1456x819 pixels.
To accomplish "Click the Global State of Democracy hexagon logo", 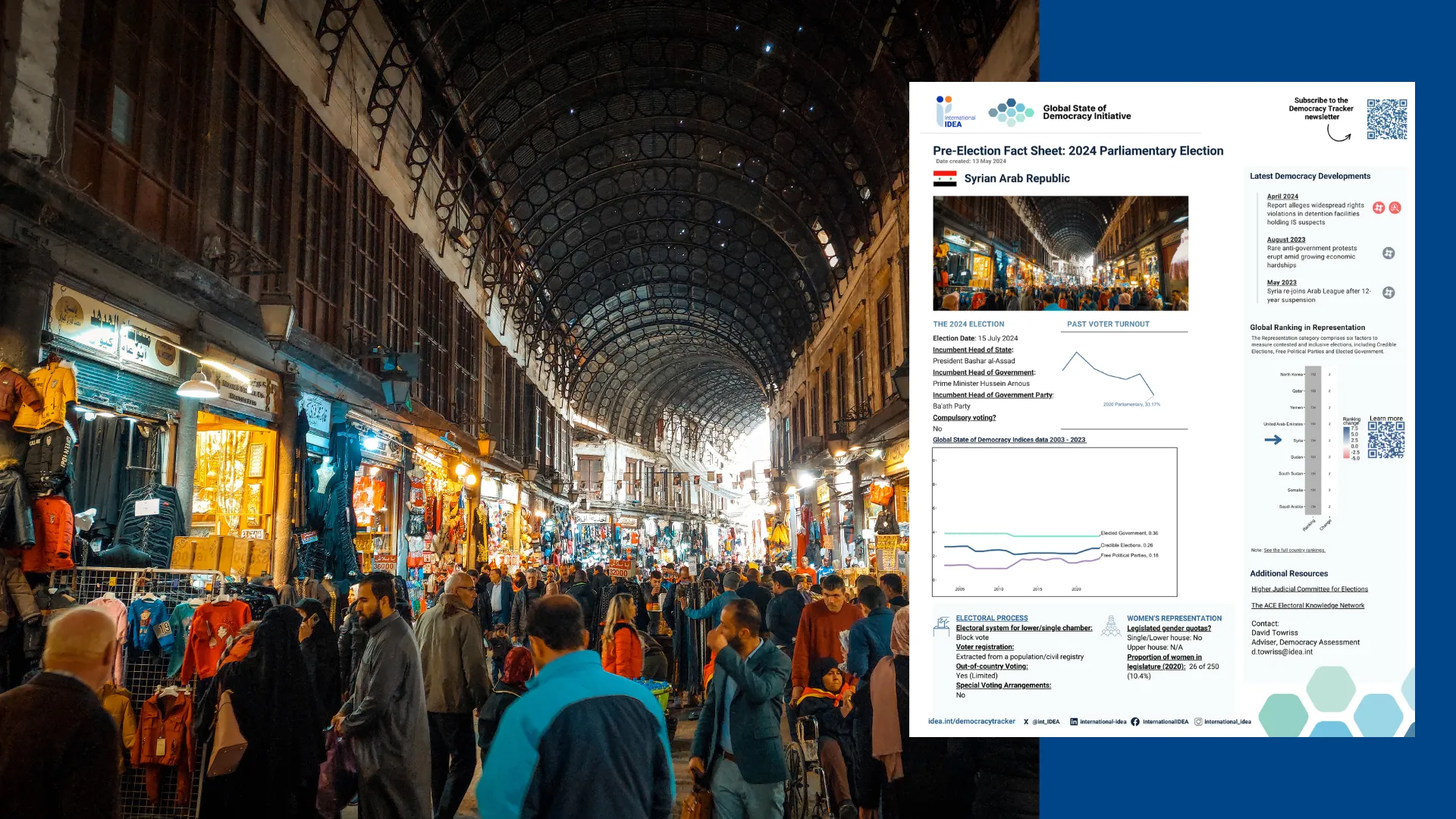I will [1011, 112].
